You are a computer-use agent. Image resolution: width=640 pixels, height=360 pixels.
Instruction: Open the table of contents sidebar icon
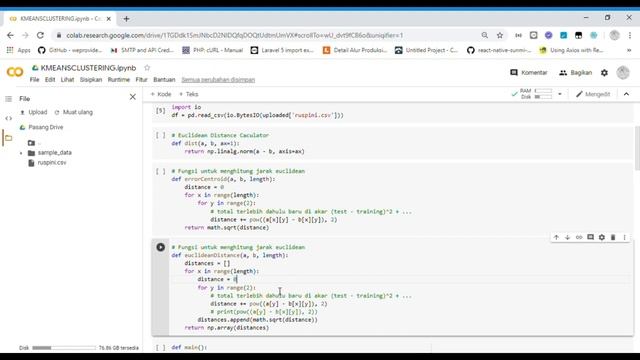[x=9, y=99]
